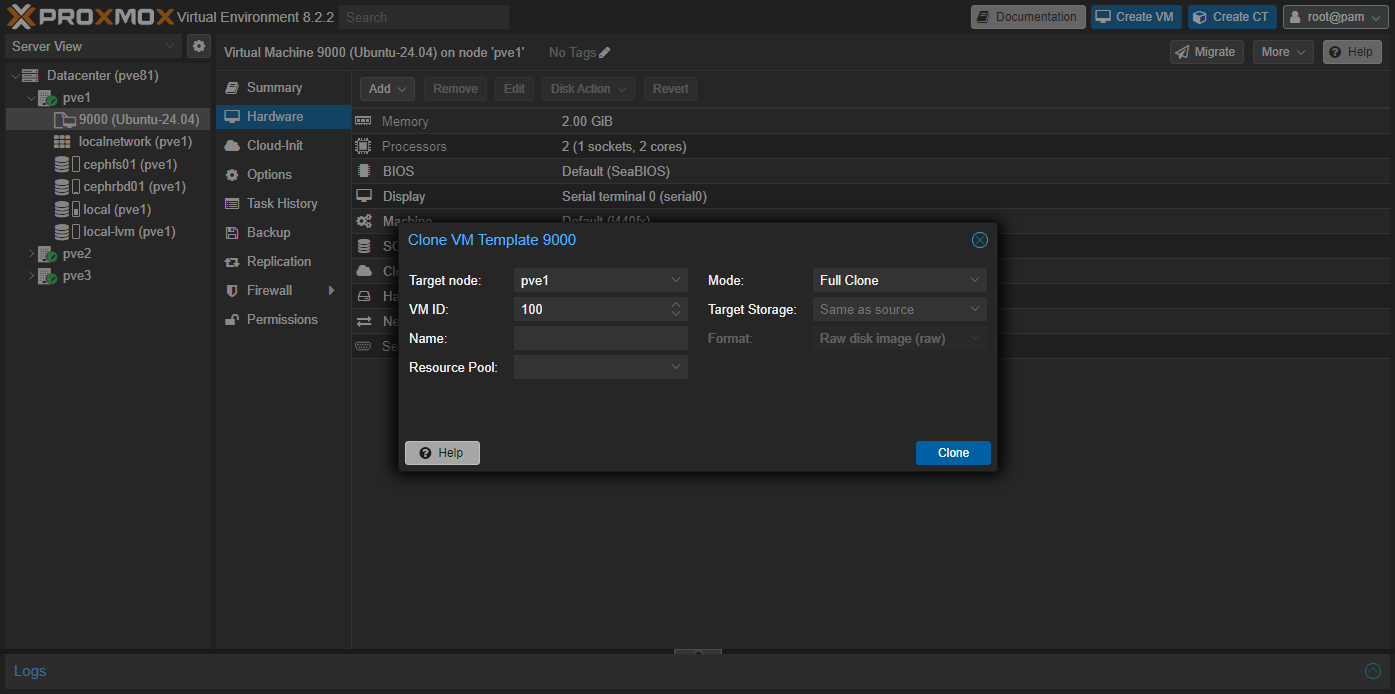Click in the search field
This screenshot has width=1395, height=694.
(424, 17)
